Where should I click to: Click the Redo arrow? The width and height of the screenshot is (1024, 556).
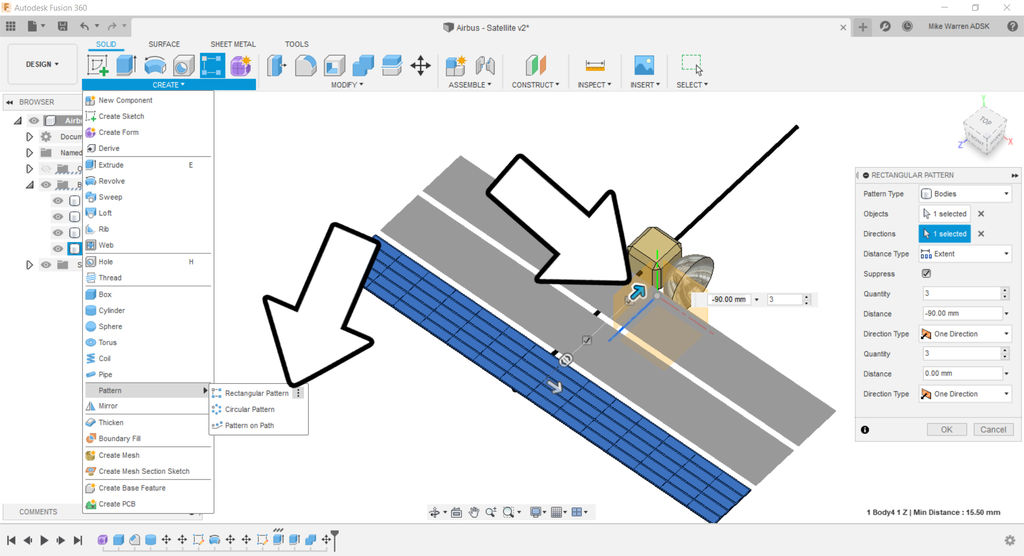tap(112, 26)
